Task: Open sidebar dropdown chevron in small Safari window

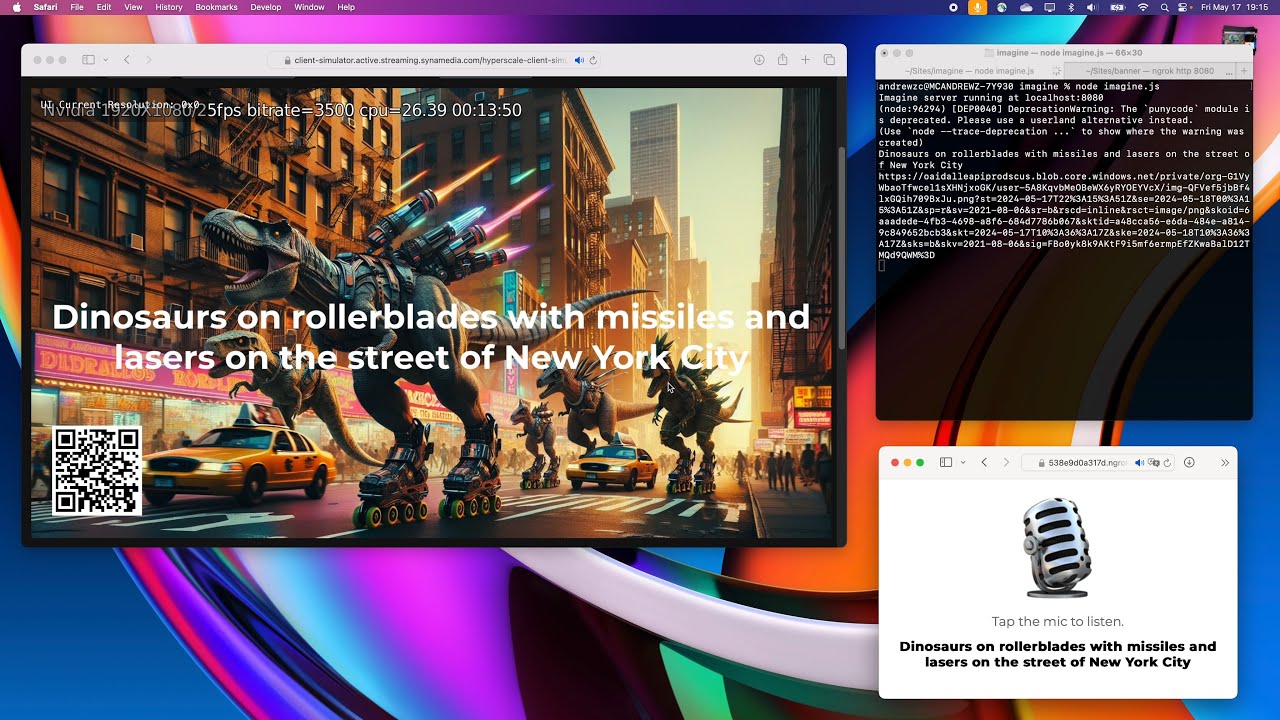Action: click(963, 462)
